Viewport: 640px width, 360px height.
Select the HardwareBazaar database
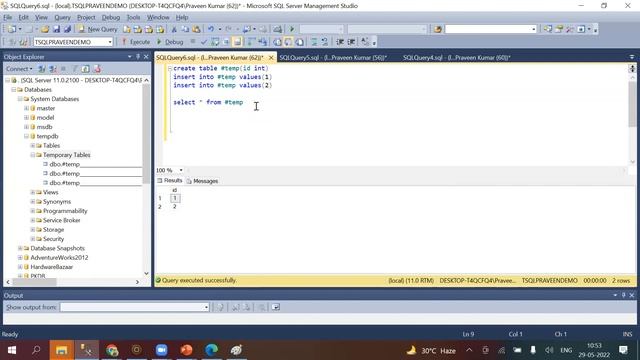(x=51, y=267)
